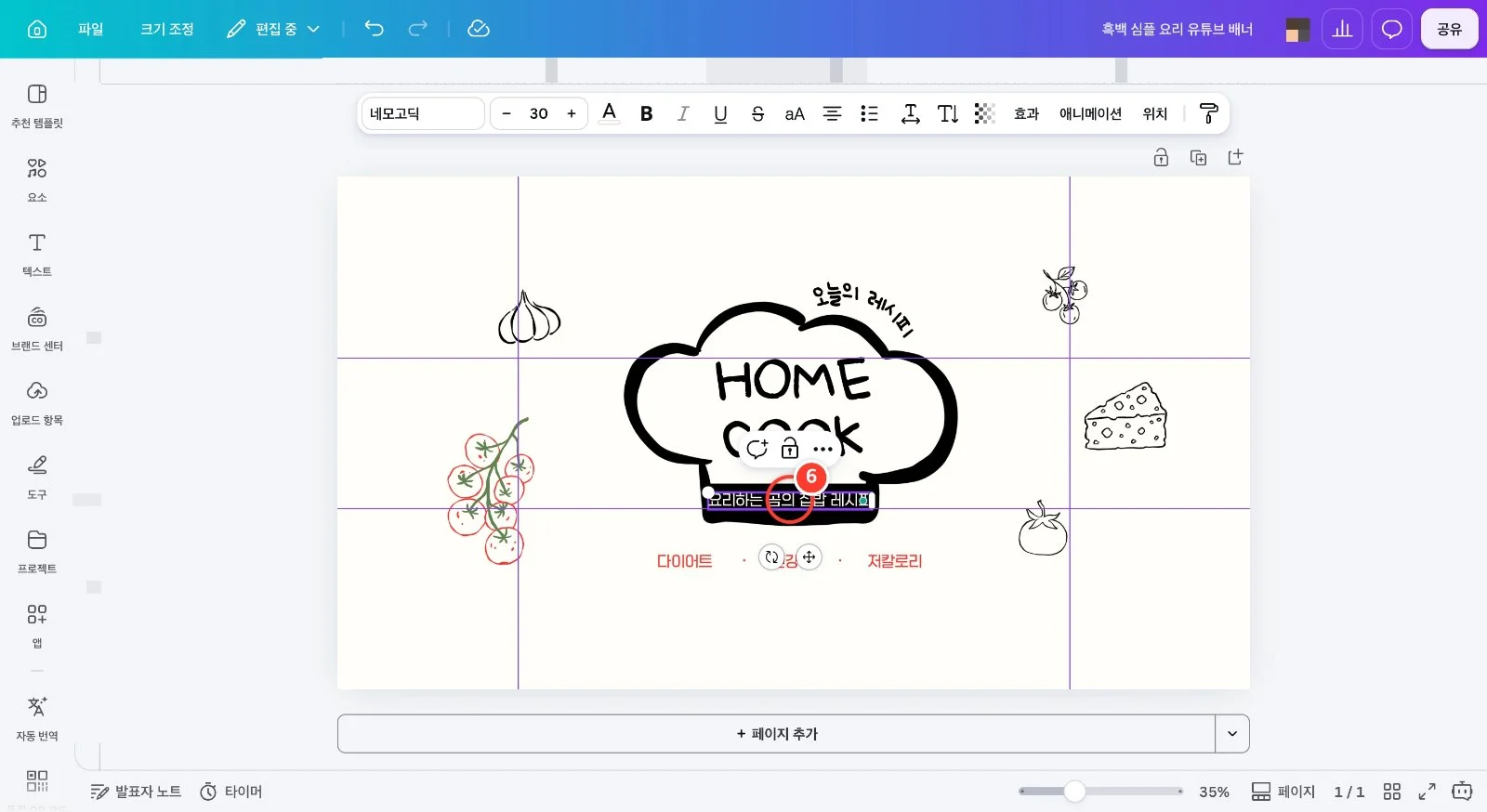The width and height of the screenshot is (1487, 812).
Task: Open the 브랜드 센터 panel
Action: click(x=37, y=329)
